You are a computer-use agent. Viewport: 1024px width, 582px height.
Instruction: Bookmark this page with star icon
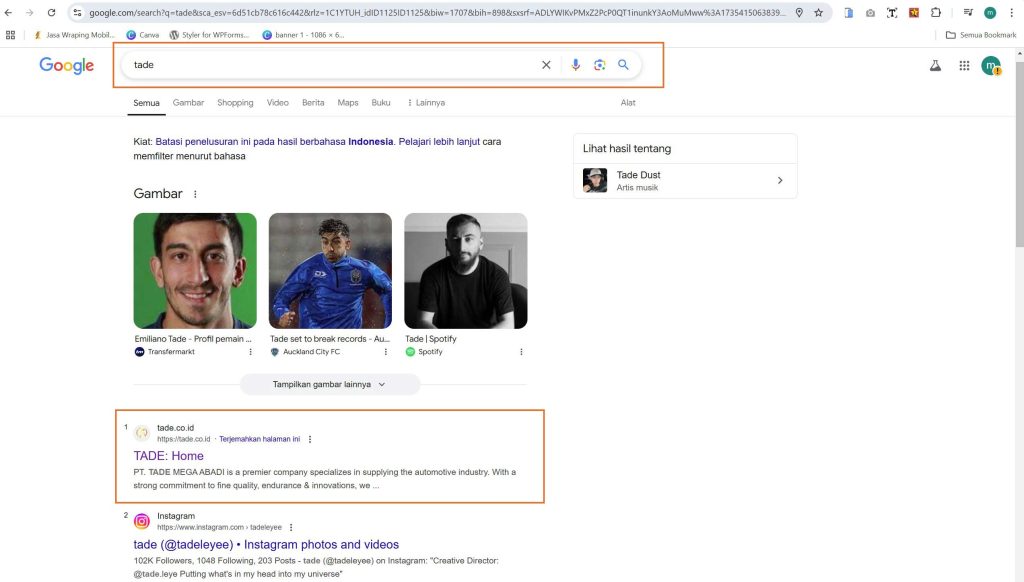[818, 13]
